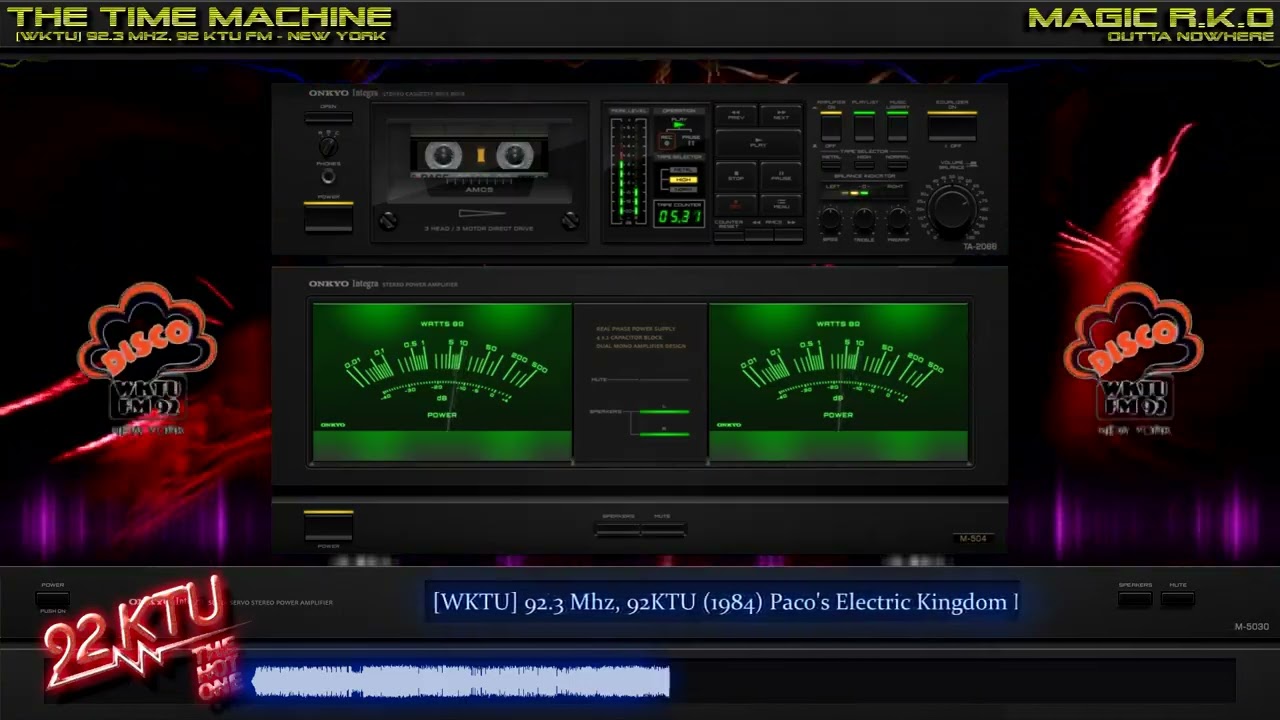Click the Mute button on the M-504 panel
Image resolution: width=1280 pixels, height=720 pixels.
point(662,527)
